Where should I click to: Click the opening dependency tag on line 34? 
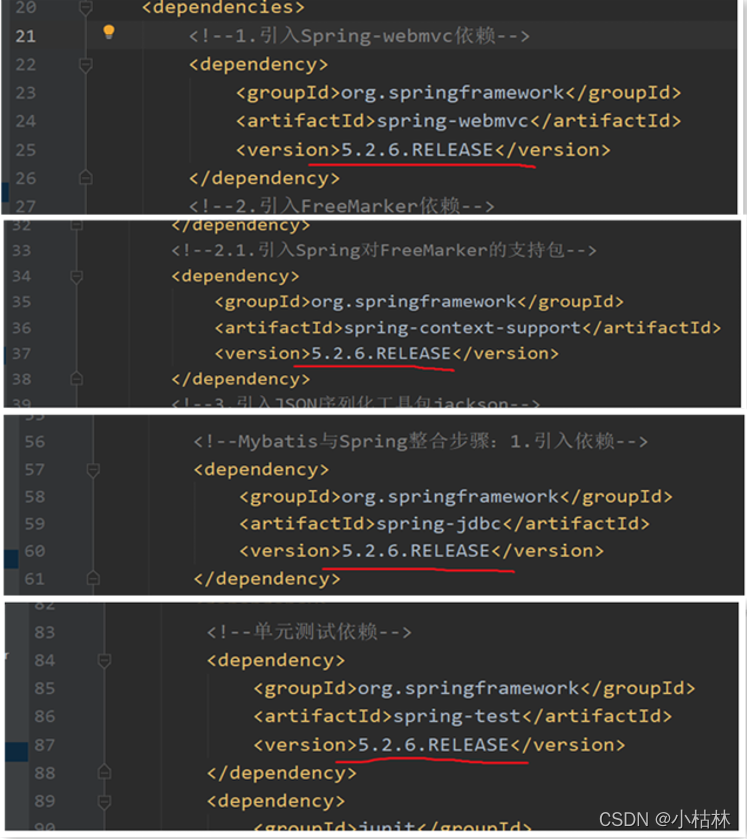point(235,276)
